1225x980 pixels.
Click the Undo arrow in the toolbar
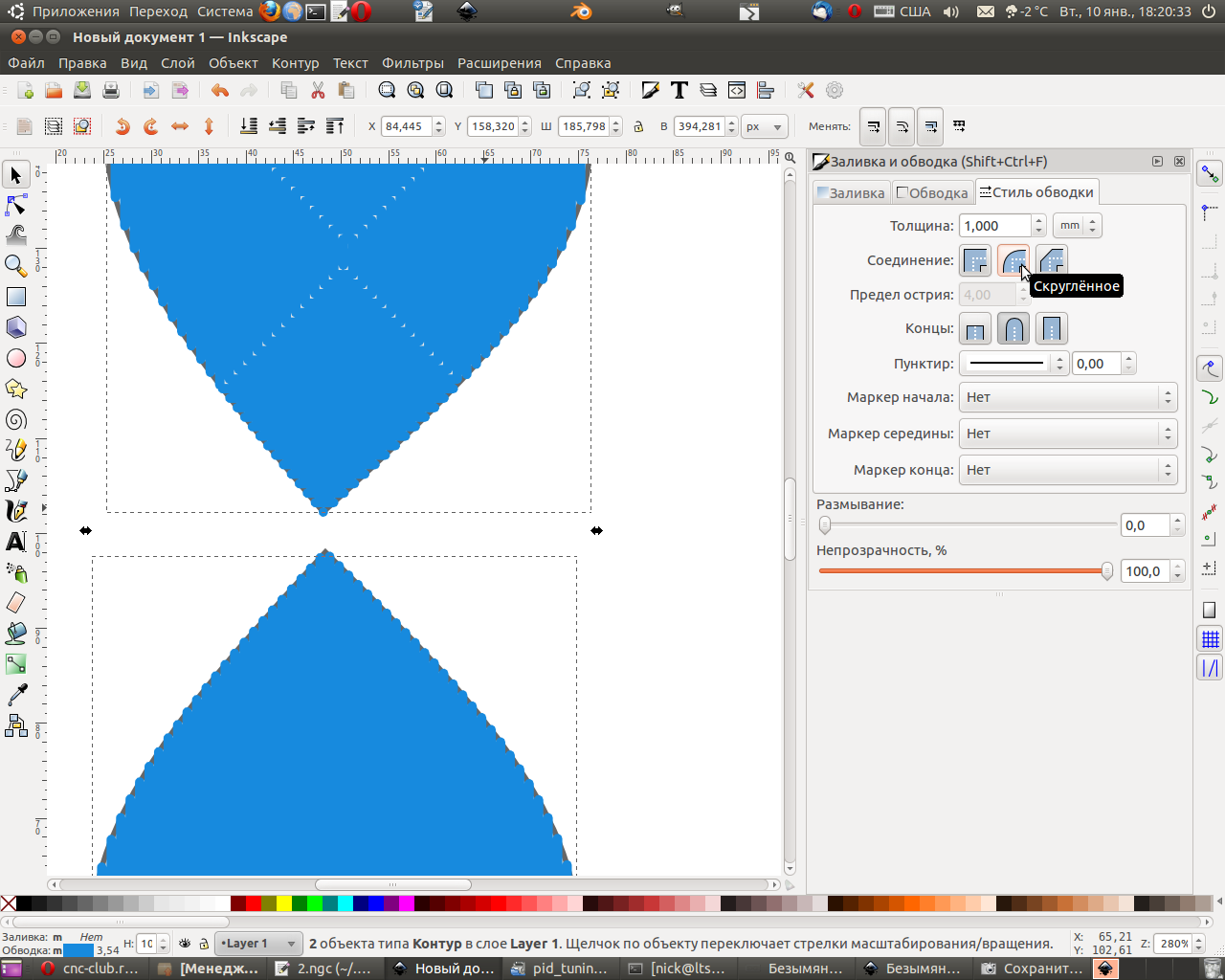click(220, 90)
